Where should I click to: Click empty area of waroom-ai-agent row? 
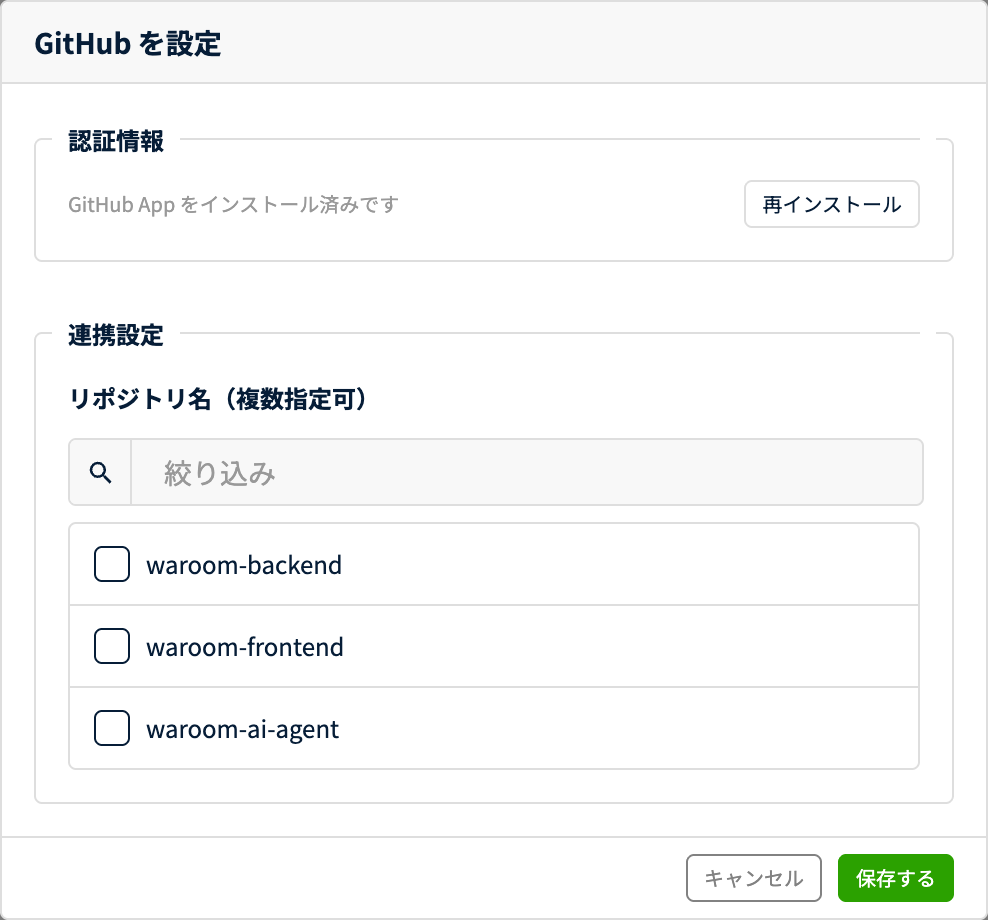click(x=630, y=728)
